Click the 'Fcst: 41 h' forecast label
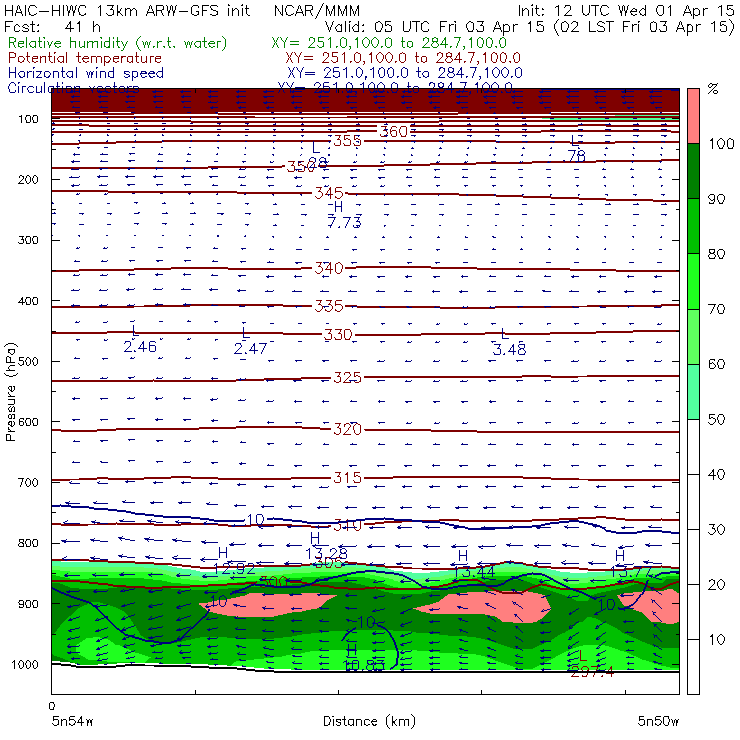This screenshot has height=740, width=740. (52, 27)
